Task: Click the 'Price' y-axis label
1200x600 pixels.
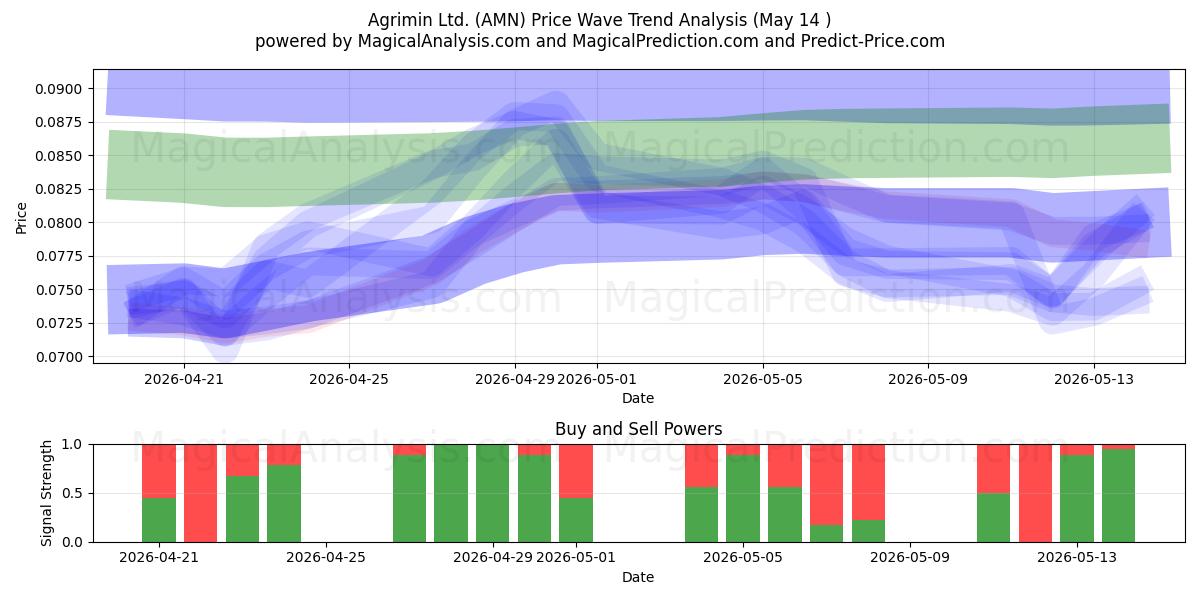Action: [22, 218]
